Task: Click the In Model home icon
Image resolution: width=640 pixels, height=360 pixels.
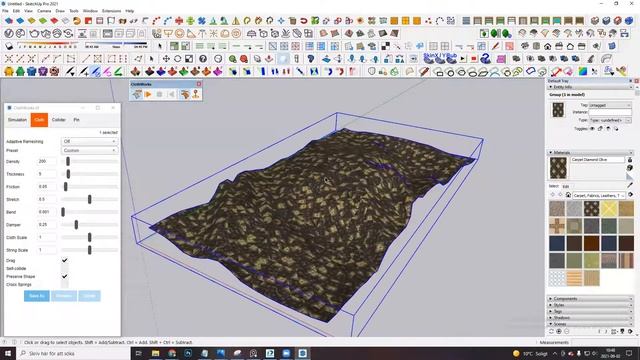Action: [568, 195]
